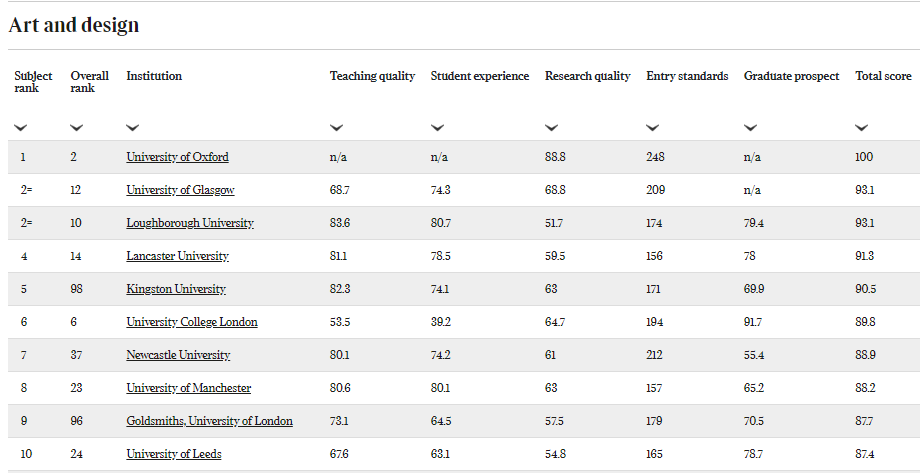Screen dimensions: 923x473
Task: Click the chevron below the Institution header
Action: (132, 128)
